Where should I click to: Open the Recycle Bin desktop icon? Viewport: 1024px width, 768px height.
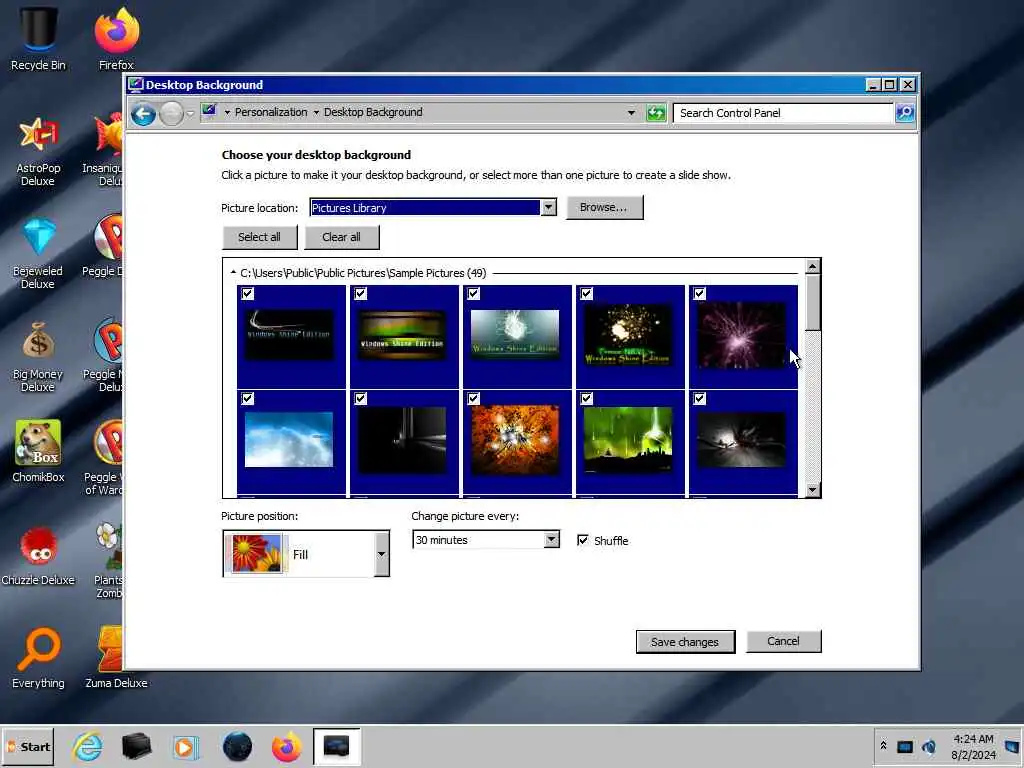38,39
